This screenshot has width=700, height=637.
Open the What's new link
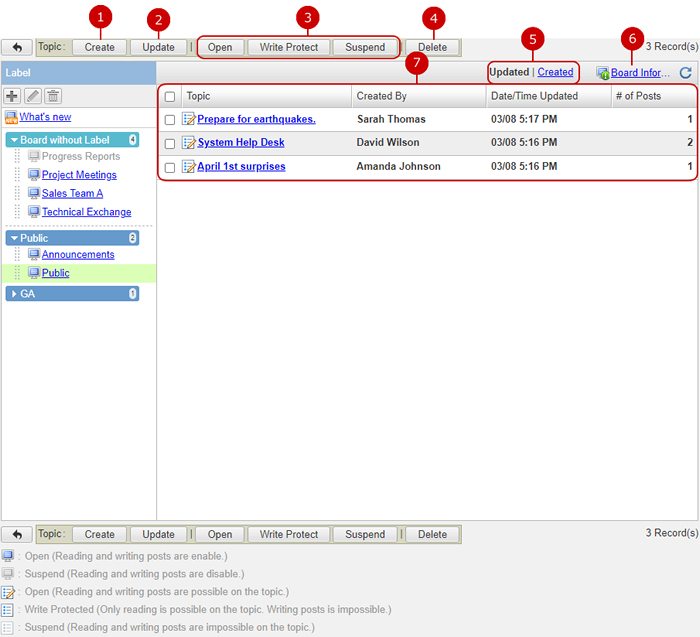click(45, 117)
